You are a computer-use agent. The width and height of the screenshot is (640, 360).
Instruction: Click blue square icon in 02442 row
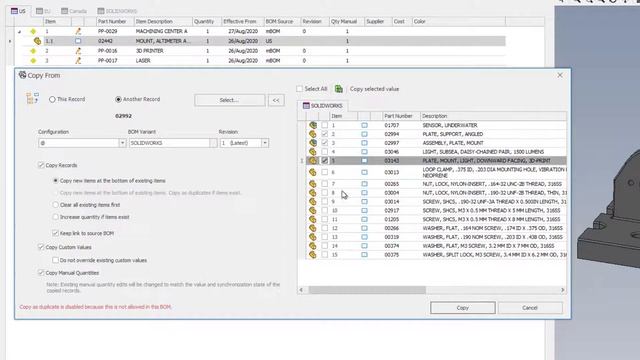[x=78, y=41]
